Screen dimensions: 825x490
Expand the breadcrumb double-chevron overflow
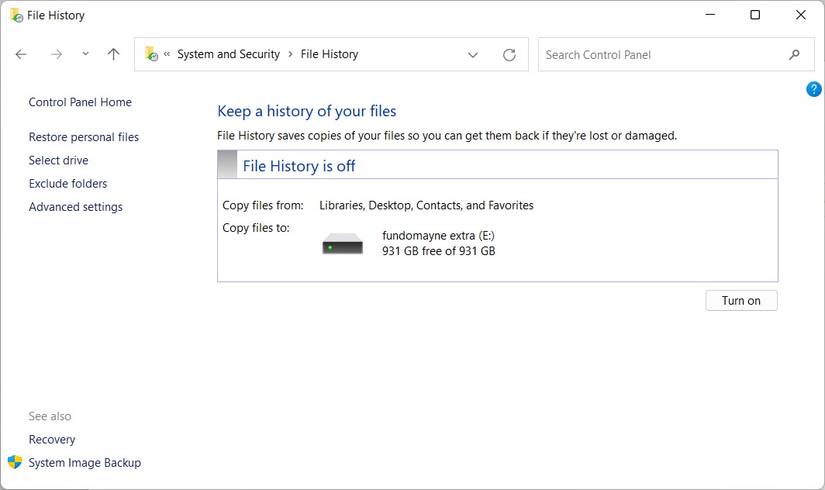coord(167,55)
